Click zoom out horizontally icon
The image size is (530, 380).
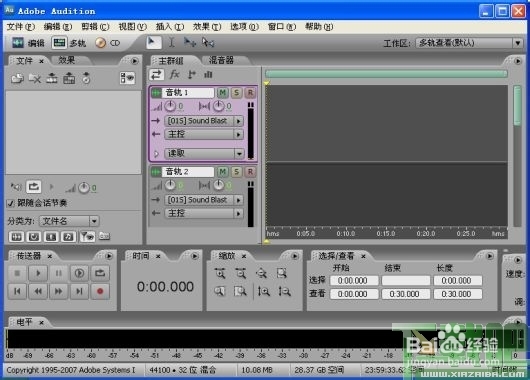[241, 273]
